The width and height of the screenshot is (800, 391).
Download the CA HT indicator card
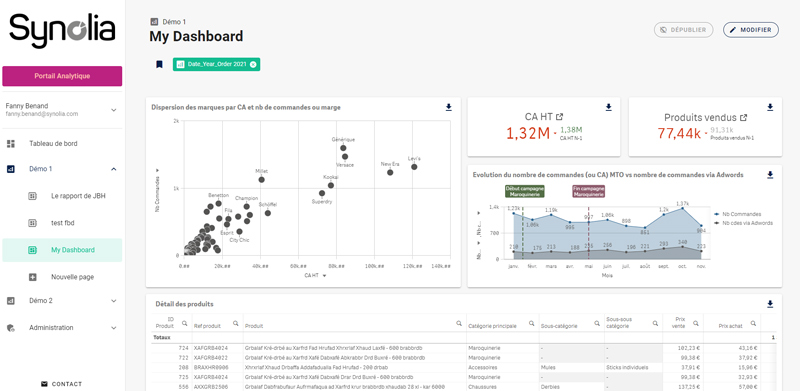pyautogui.click(x=609, y=107)
